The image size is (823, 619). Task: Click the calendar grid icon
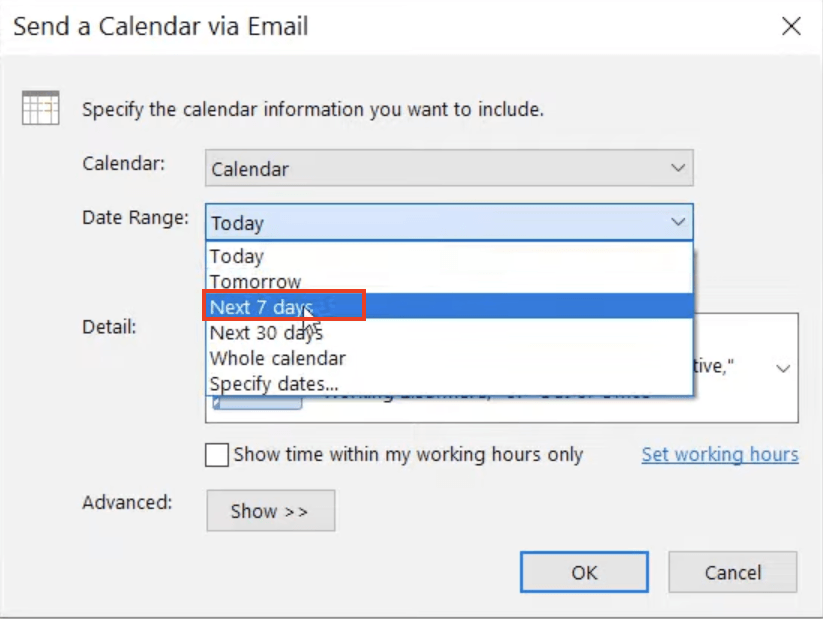pos(40,108)
